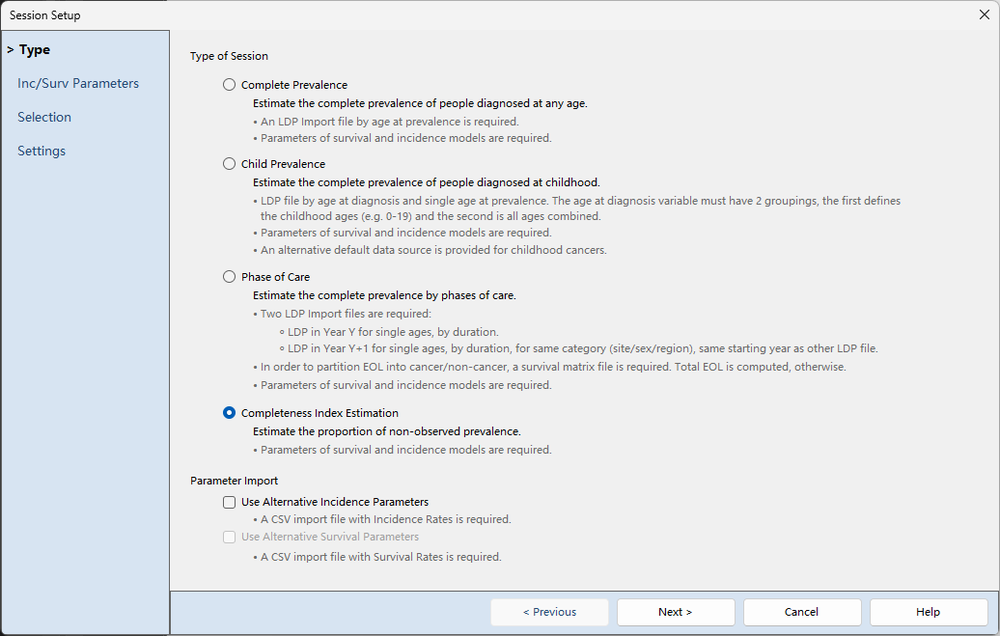The image size is (1000, 636).
Task: Go to the Settings page
Action: tap(41, 151)
